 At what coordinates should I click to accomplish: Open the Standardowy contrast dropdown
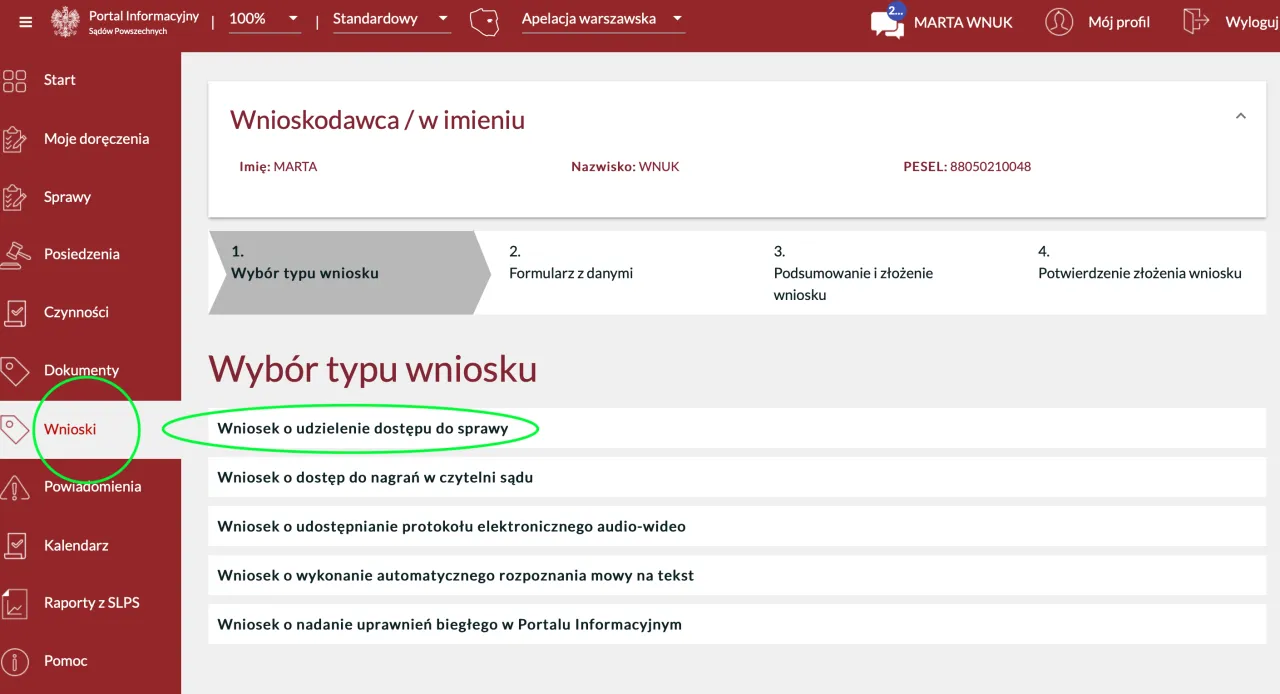pyautogui.click(x=390, y=17)
